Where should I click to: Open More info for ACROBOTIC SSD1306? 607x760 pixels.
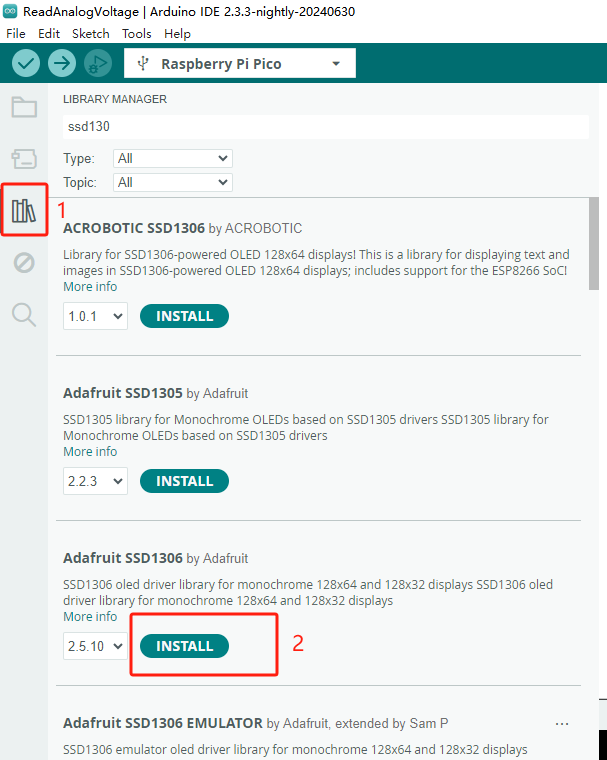point(90,286)
